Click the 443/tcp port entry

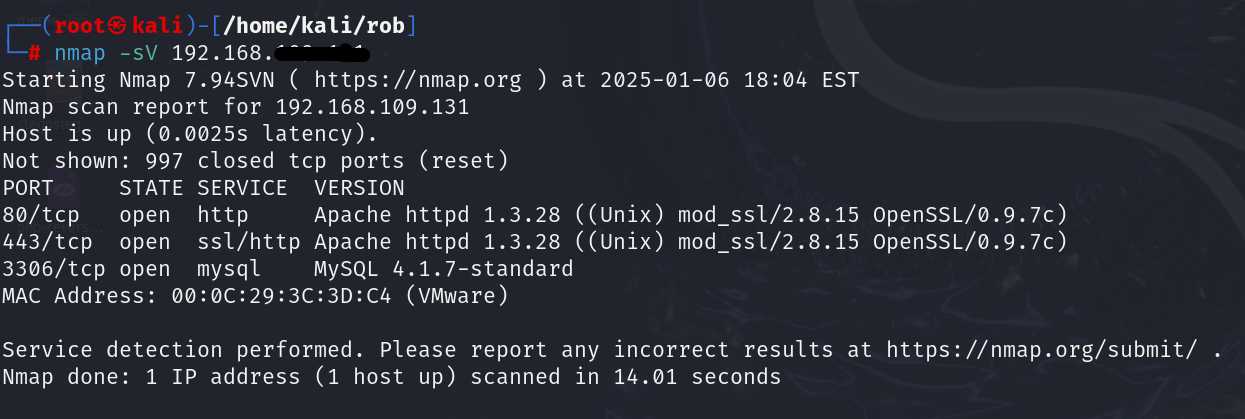click(42, 241)
